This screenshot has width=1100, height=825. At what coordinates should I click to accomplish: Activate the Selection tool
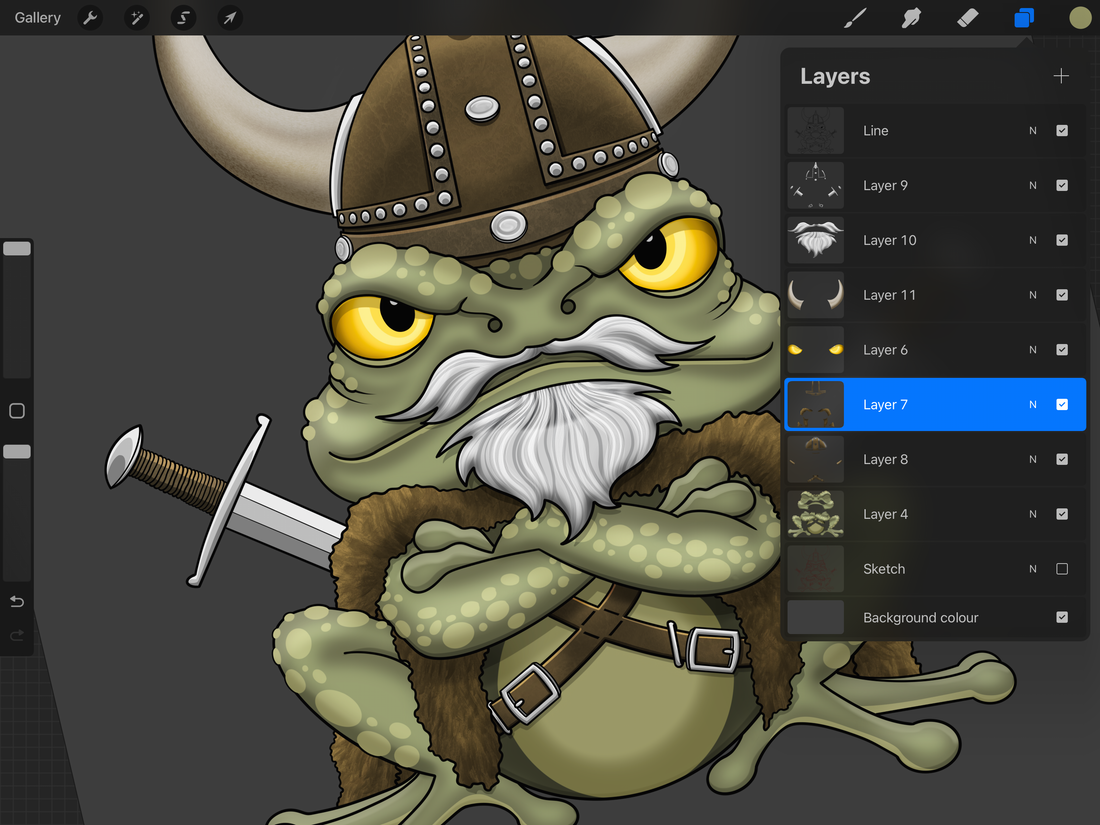(x=183, y=18)
